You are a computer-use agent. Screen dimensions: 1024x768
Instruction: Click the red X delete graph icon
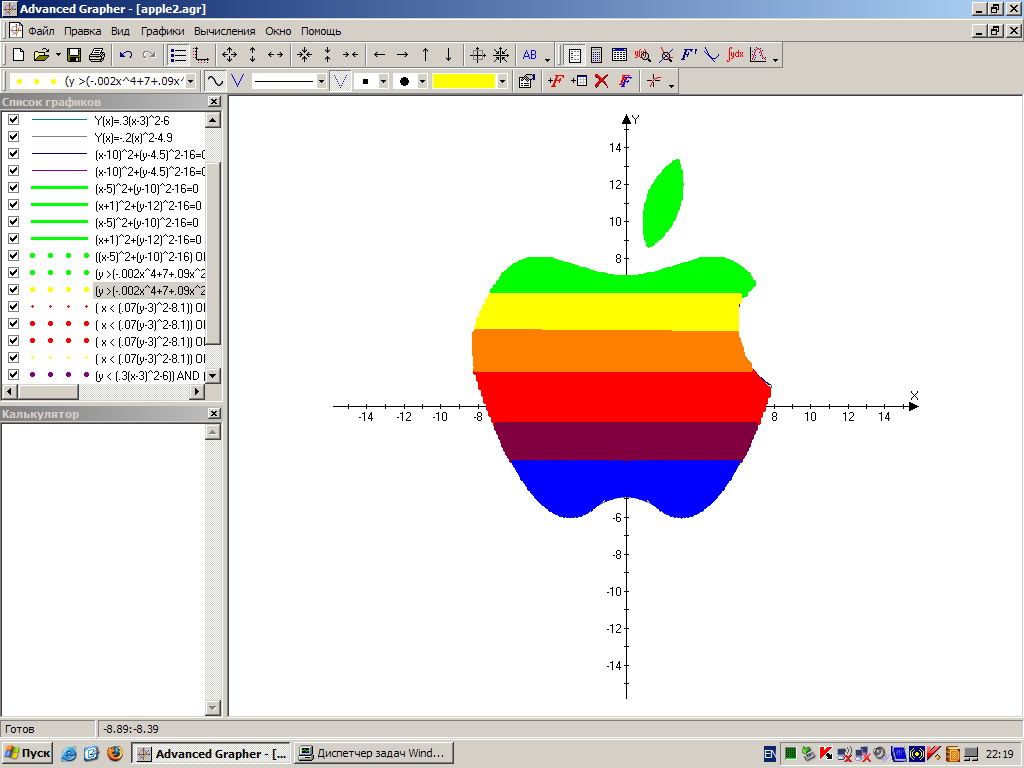pyautogui.click(x=601, y=81)
